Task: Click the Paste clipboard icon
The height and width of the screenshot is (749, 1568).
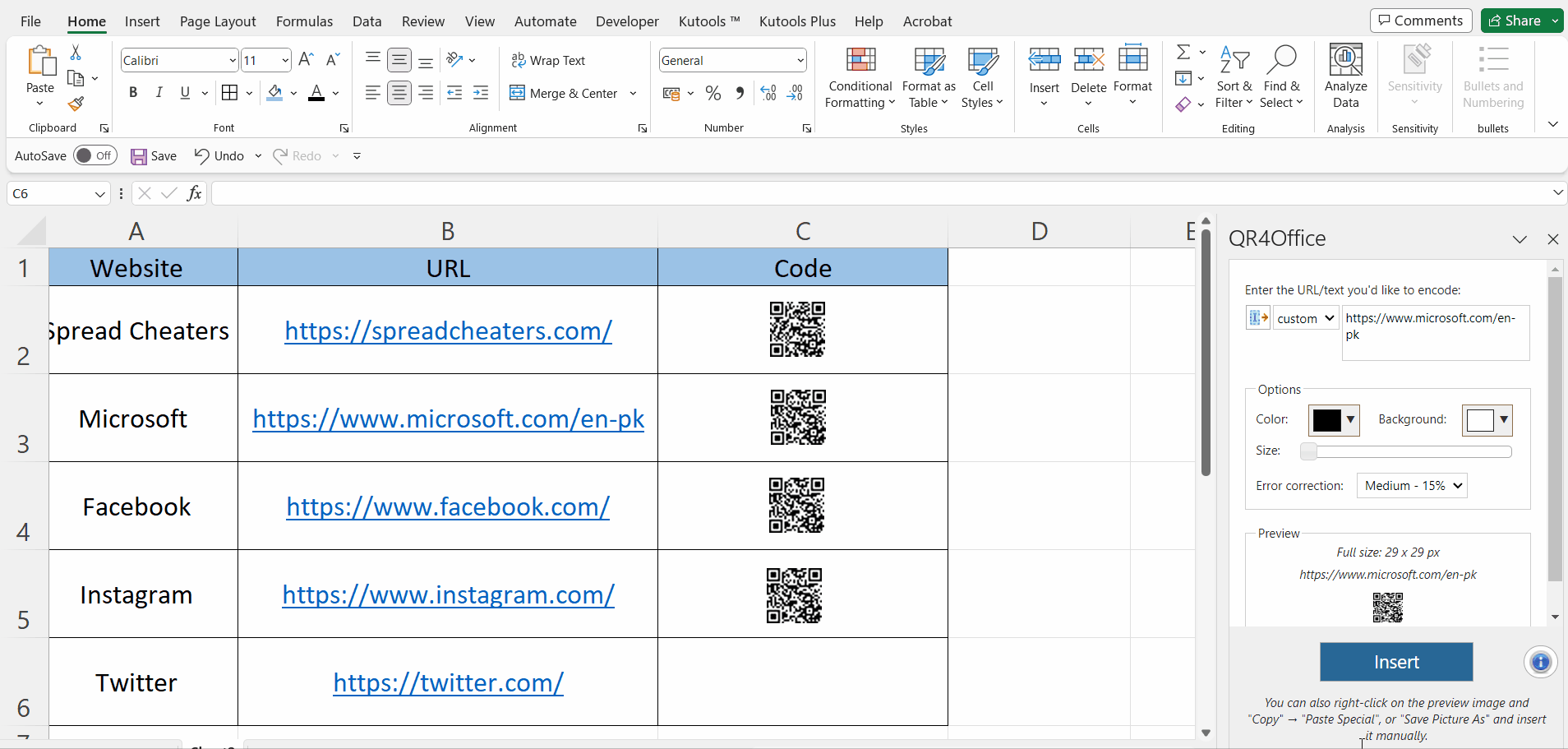Action: 40,62
